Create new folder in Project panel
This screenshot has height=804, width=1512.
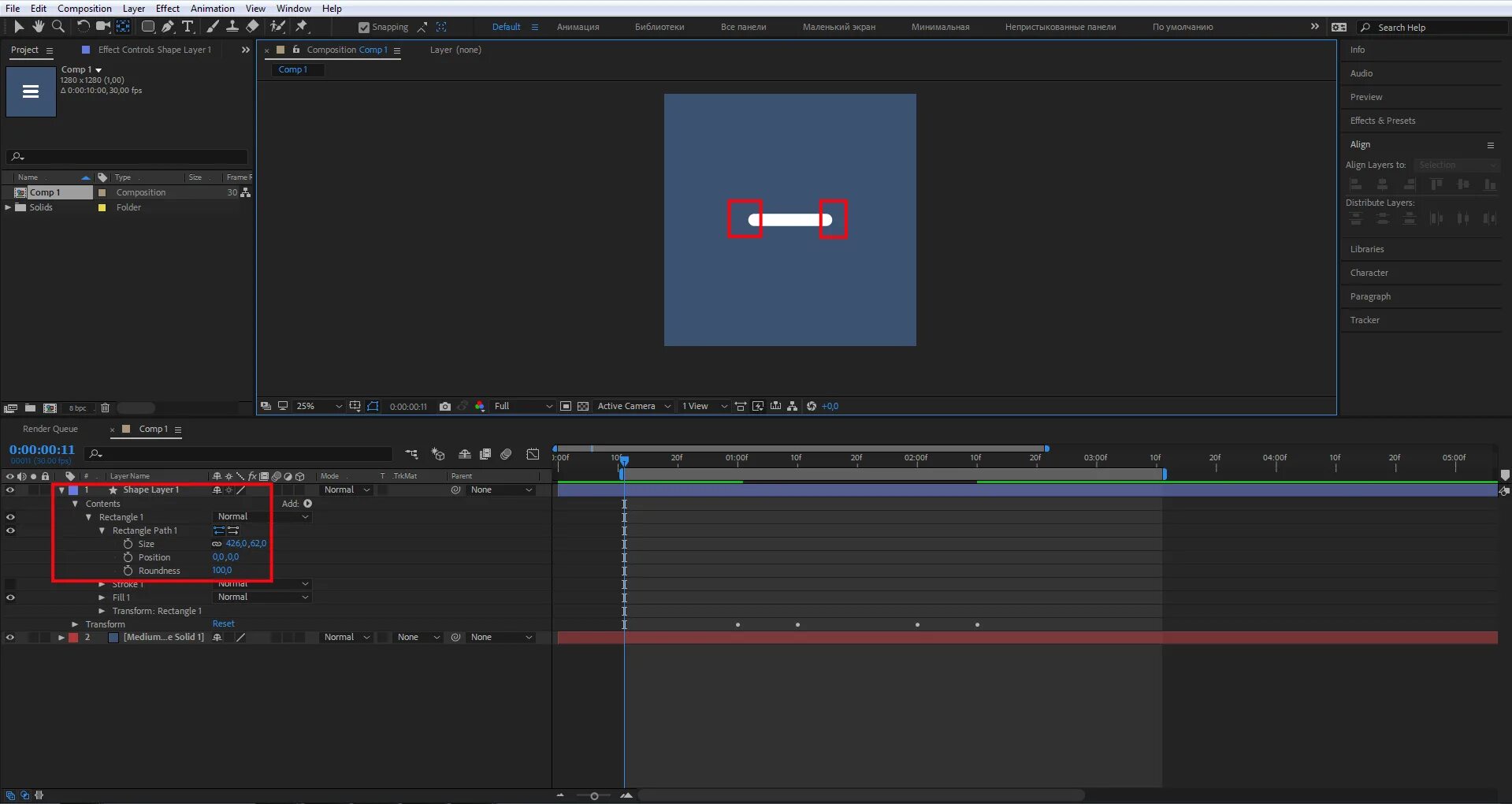pos(30,408)
